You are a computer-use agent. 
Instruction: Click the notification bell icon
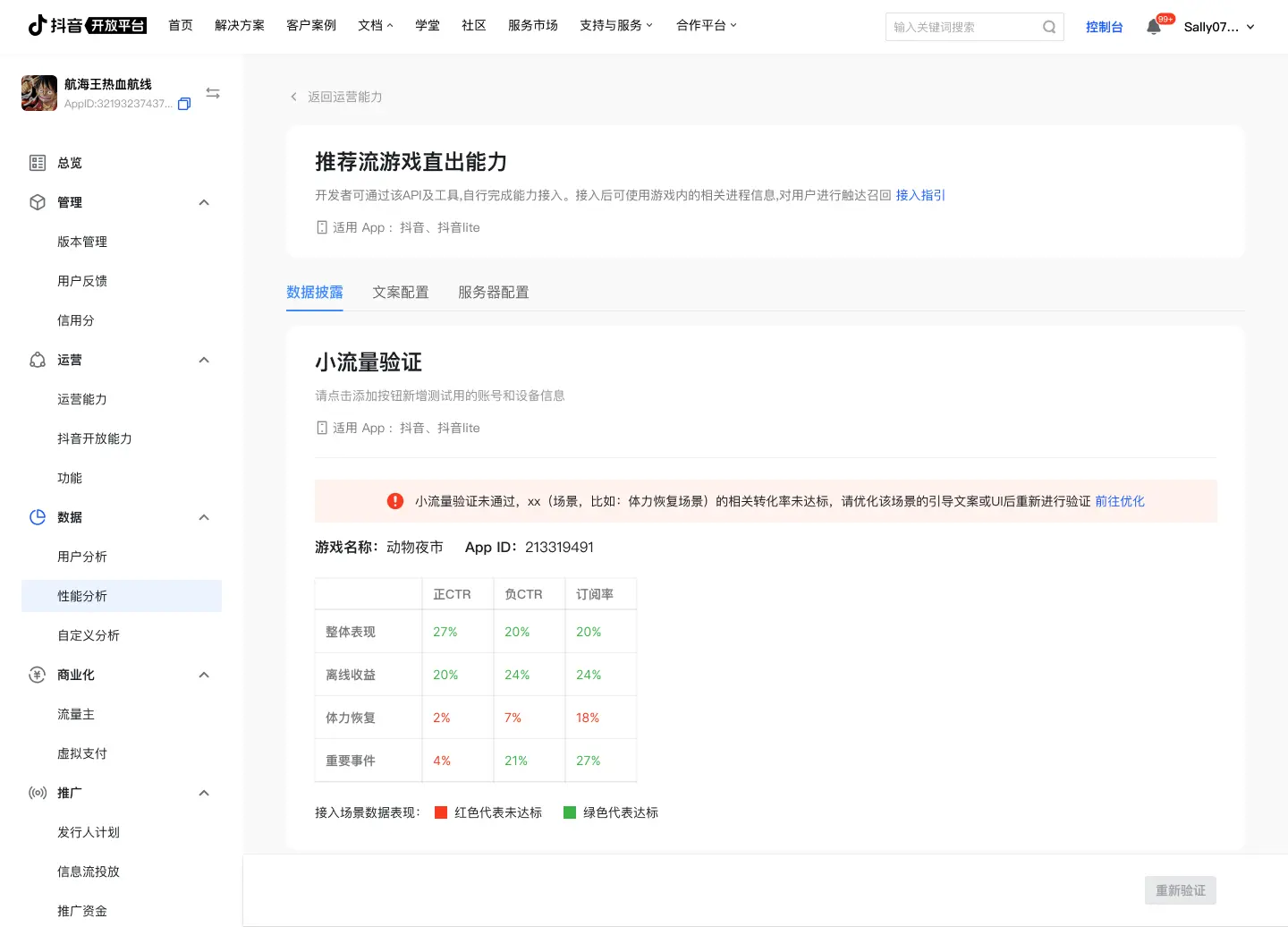tap(1154, 27)
